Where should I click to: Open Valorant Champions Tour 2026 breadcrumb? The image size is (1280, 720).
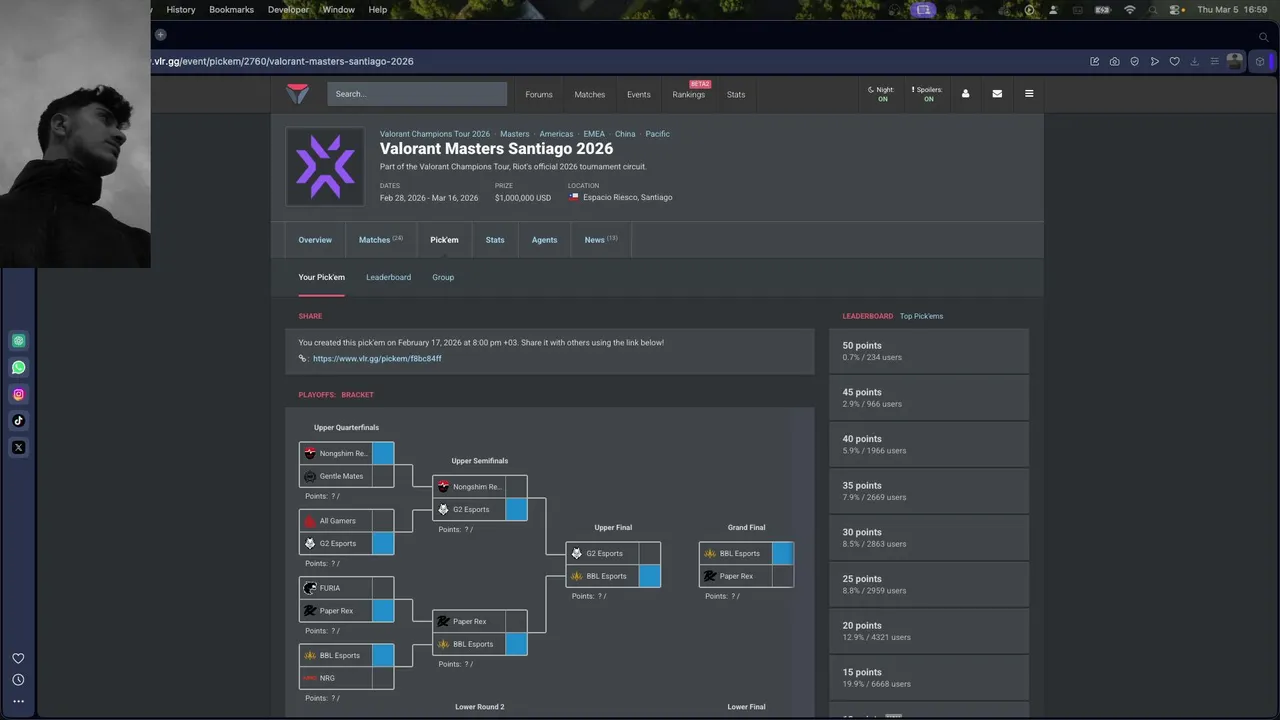click(x=435, y=134)
